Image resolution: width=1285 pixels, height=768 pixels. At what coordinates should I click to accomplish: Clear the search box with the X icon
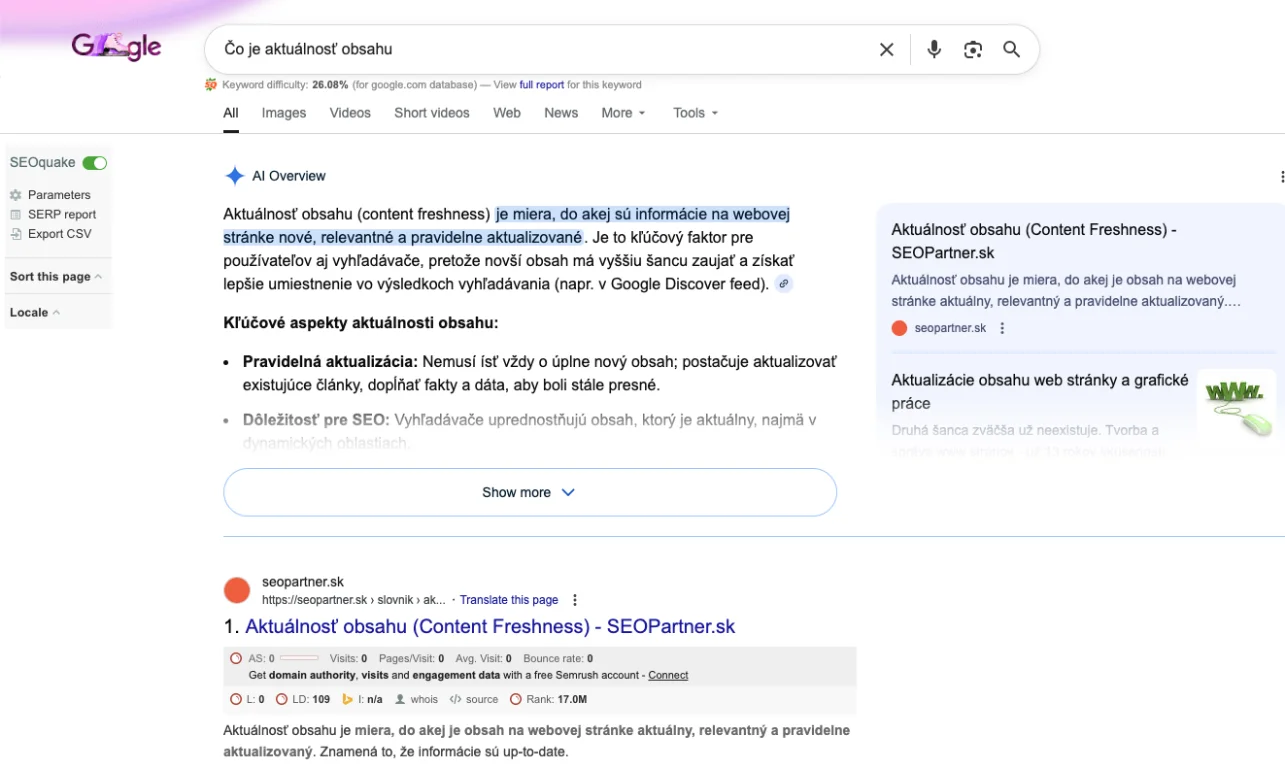click(x=886, y=49)
